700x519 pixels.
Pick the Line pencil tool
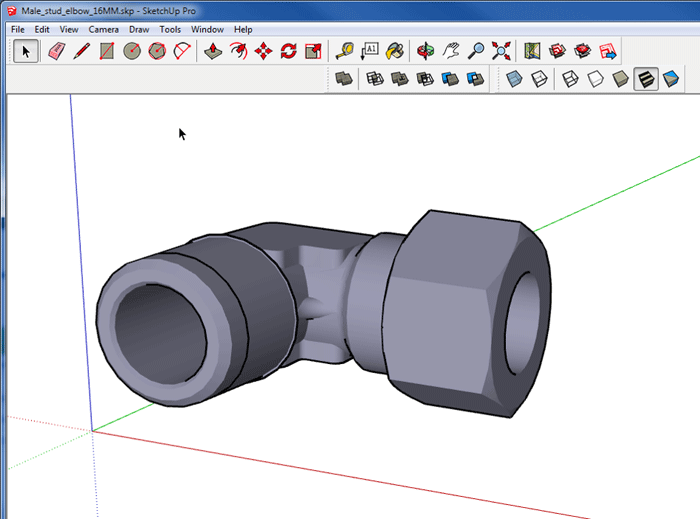tap(81, 50)
